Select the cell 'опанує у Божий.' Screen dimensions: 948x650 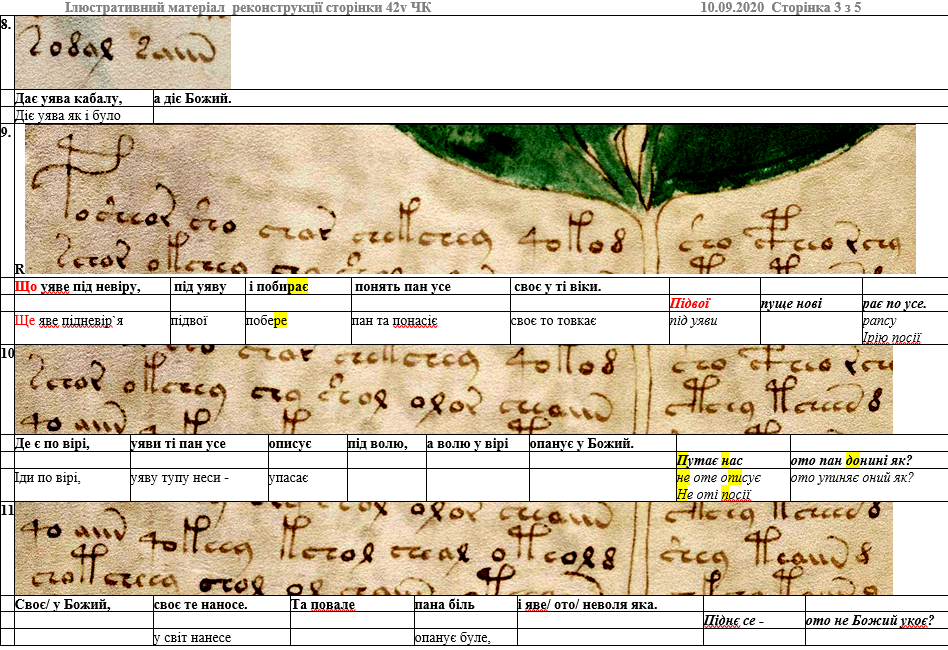point(603,443)
